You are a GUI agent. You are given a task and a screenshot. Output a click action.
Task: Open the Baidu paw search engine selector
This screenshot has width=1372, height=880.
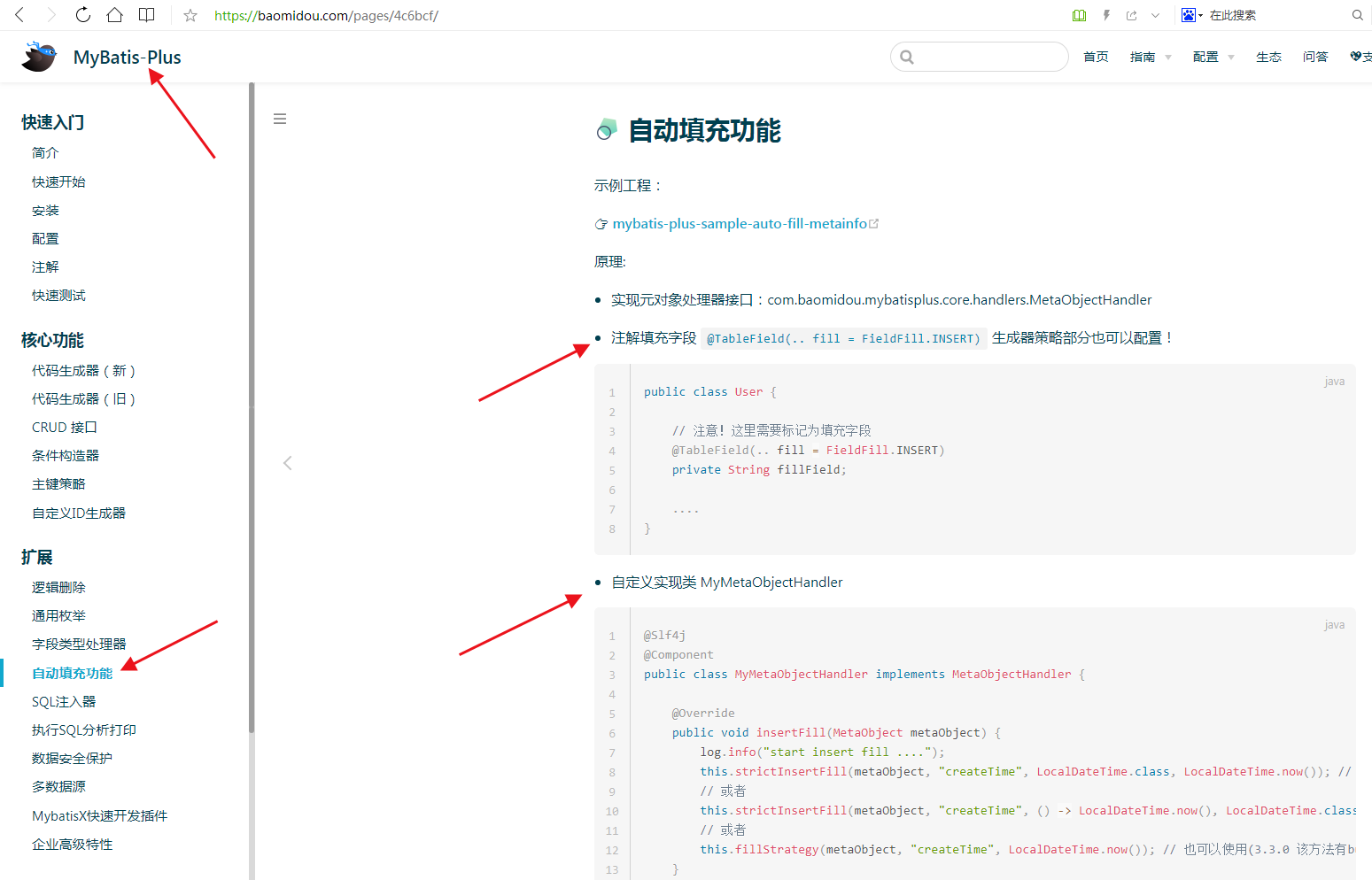coord(1191,15)
